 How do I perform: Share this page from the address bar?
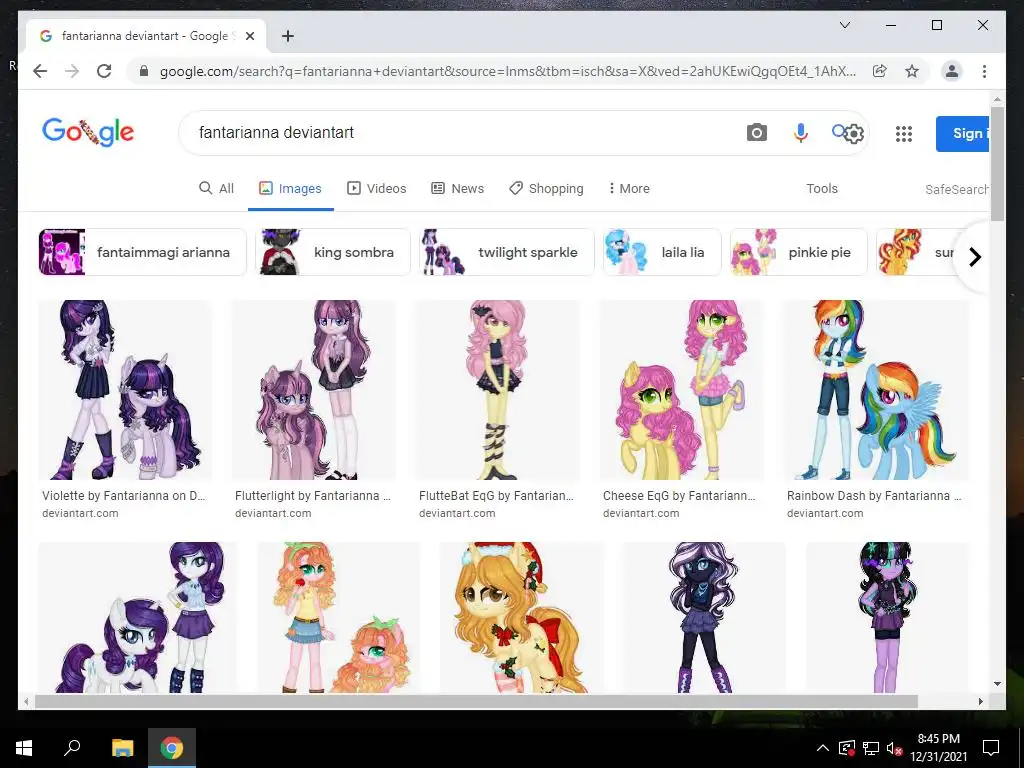coord(880,71)
